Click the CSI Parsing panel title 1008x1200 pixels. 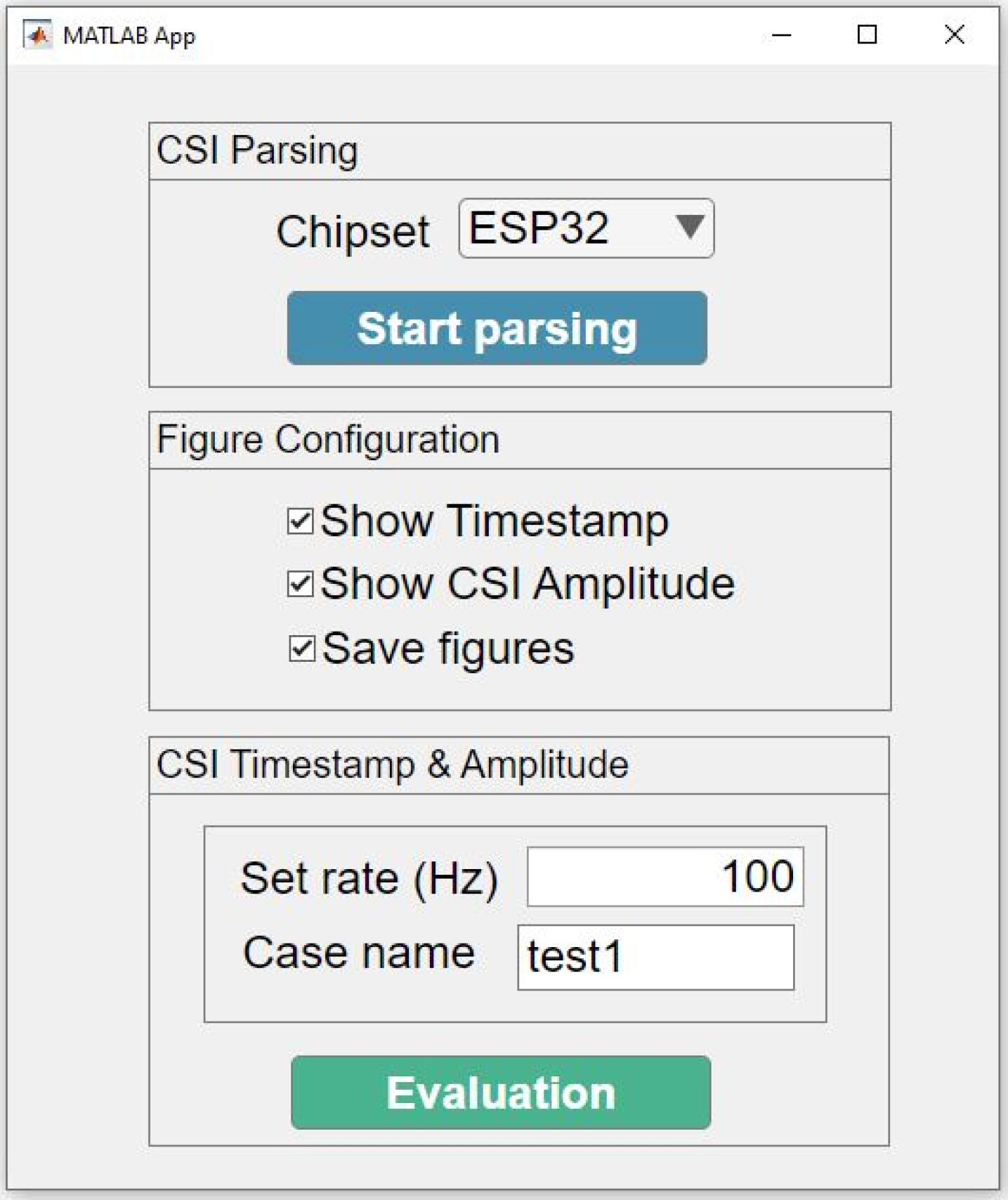[x=257, y=150]
